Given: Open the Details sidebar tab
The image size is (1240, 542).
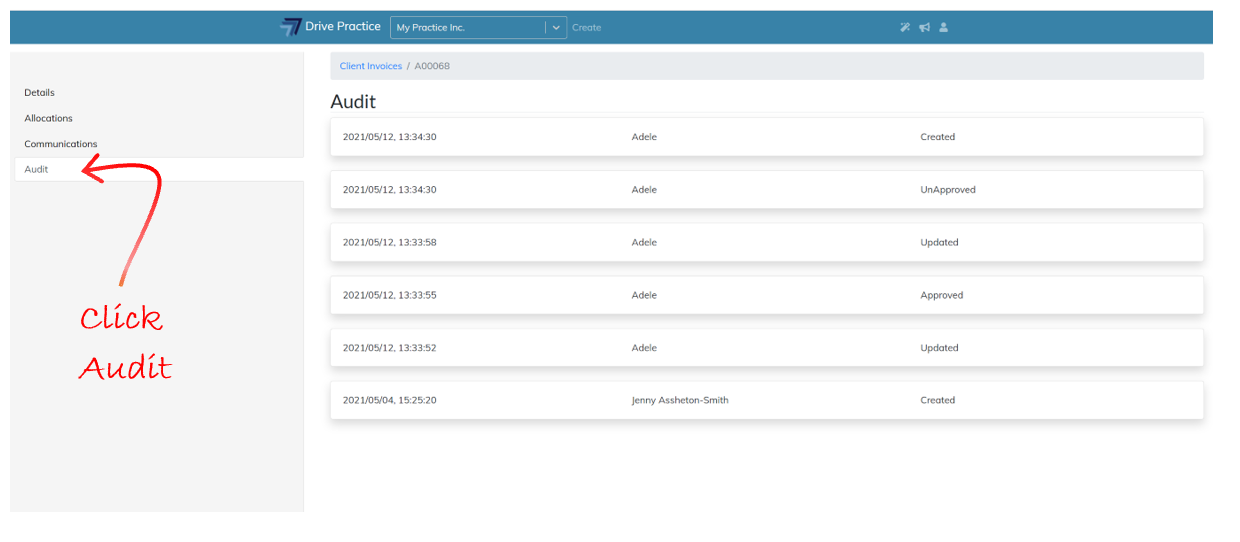Looking at the screenshot, I should (40, 93).
